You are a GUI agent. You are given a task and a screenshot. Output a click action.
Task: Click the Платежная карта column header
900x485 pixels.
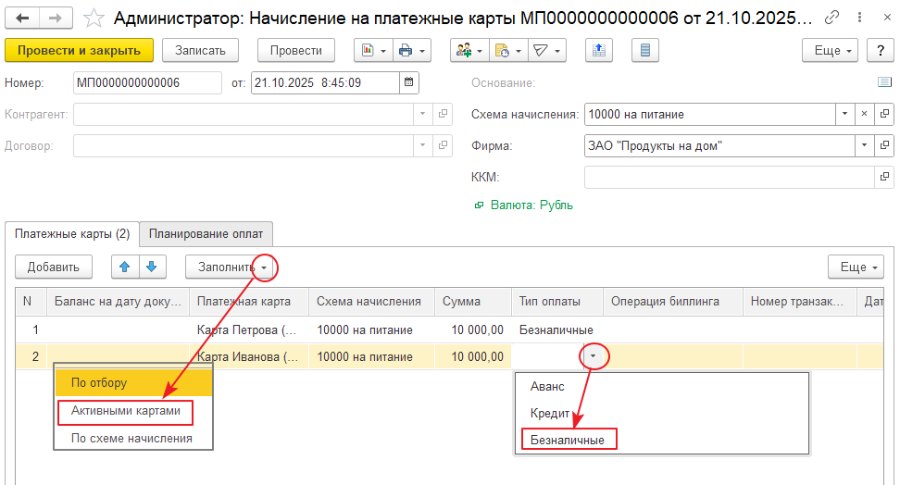[249, 302]
